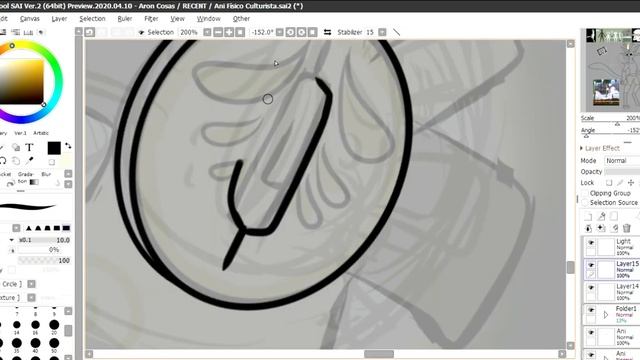Toggle the straight line drawing mode
640x360 pixels.
[x=396, y=32]
